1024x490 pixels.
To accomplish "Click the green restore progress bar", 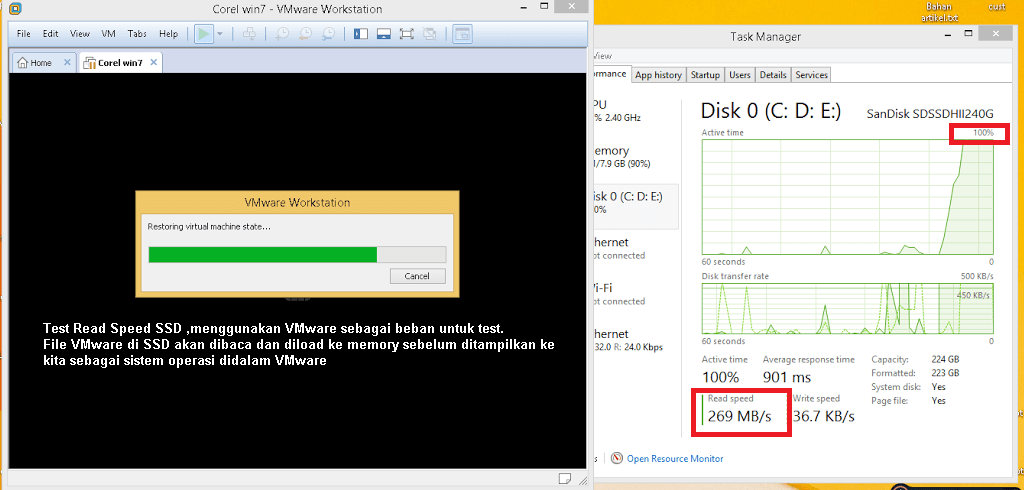I will 297,255.
